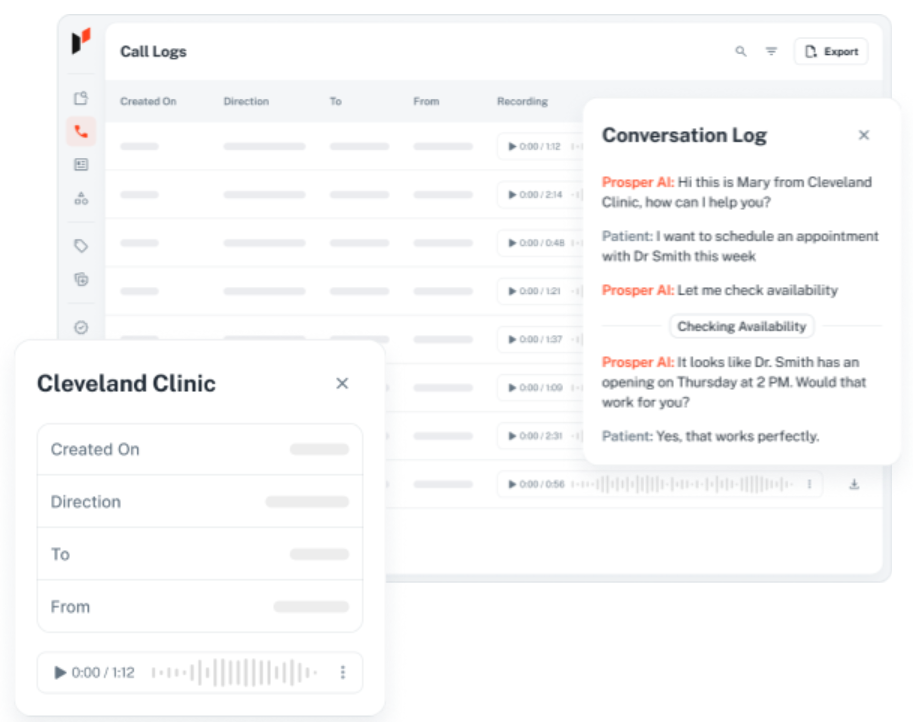The height and width of the screenshot is (722, 913).
Task: Click the To column header
Action: (335, 101)
